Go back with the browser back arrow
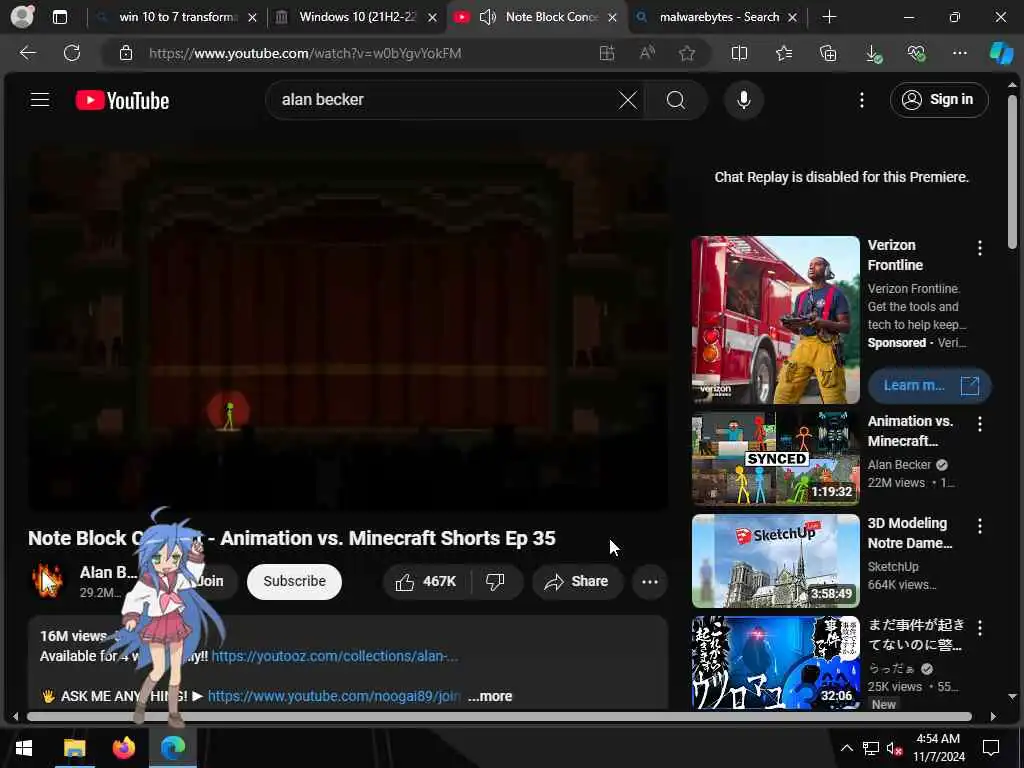This screenshot has width=1024, height=768. (x=27, y=53)
